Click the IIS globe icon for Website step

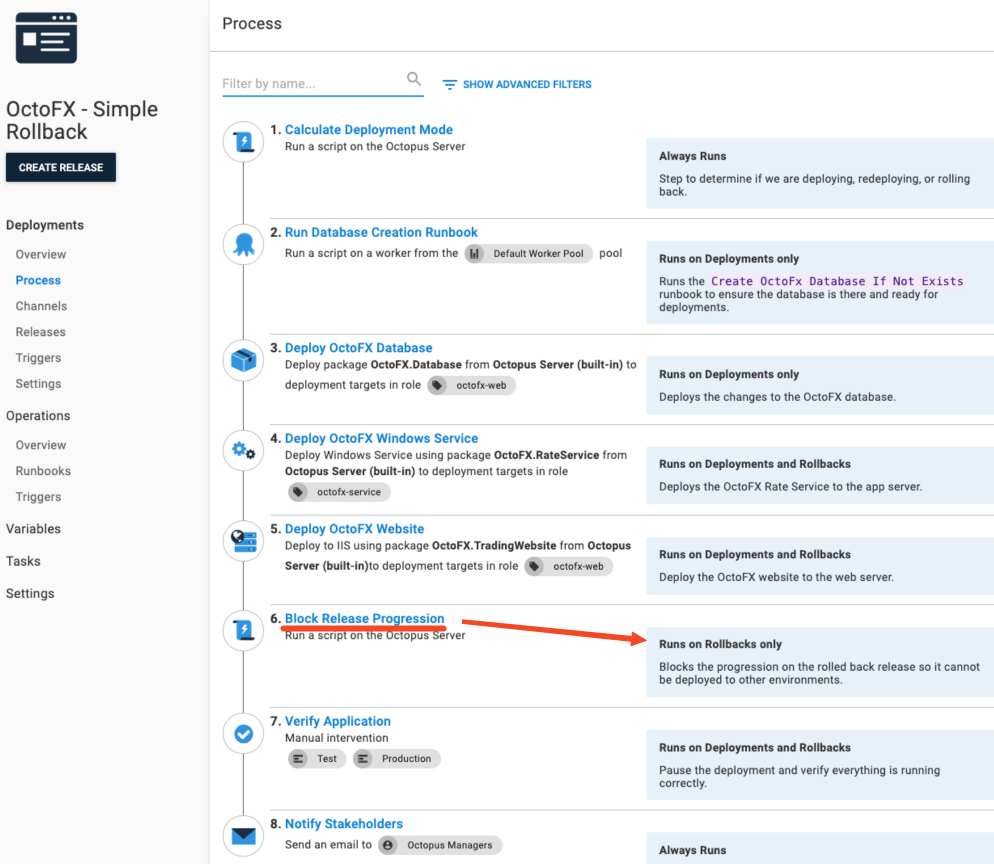[x=243, y=541]
